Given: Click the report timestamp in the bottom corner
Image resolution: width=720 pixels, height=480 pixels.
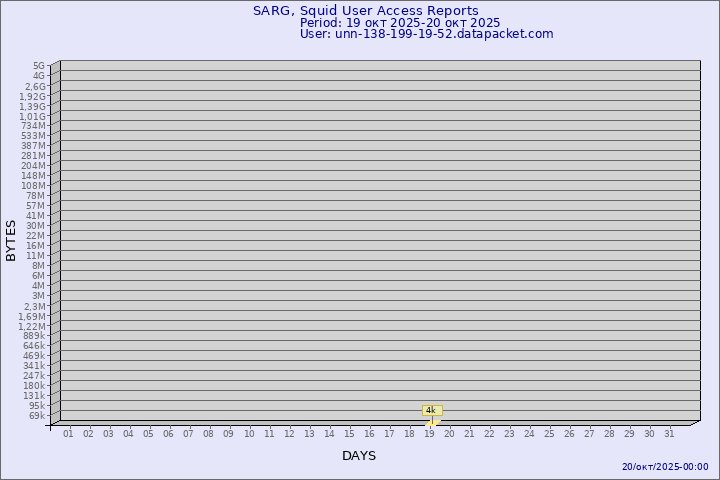Looking at the screenshot, I should [665, 467].
